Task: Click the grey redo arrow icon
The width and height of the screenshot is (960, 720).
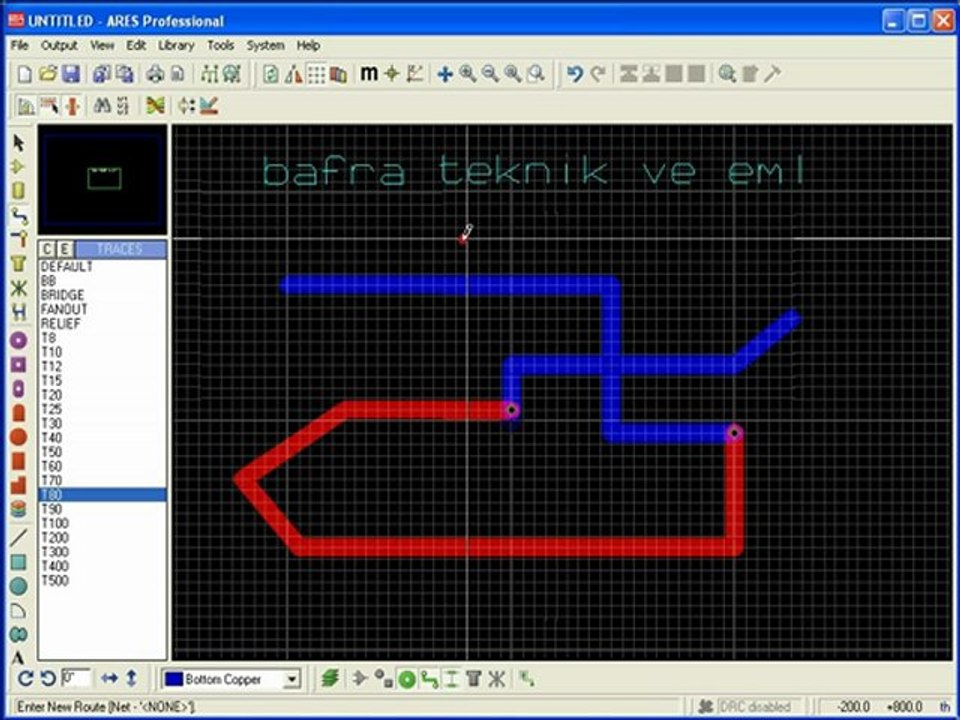Action: [598, 74]
